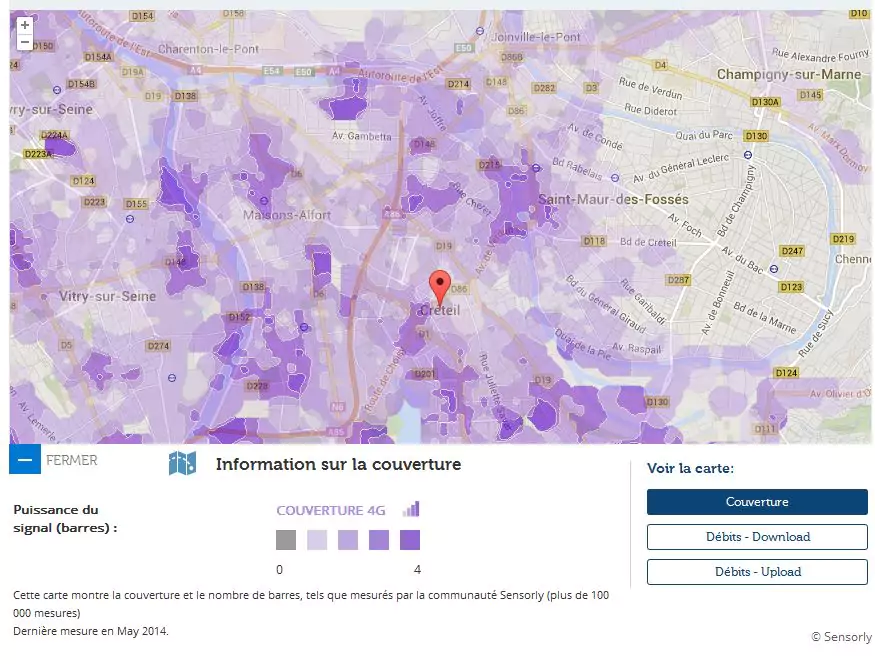The height and width of the screenshot is (664, 875).
Task: Click the Champigny-sur-Marne city label
Action: 789,75
